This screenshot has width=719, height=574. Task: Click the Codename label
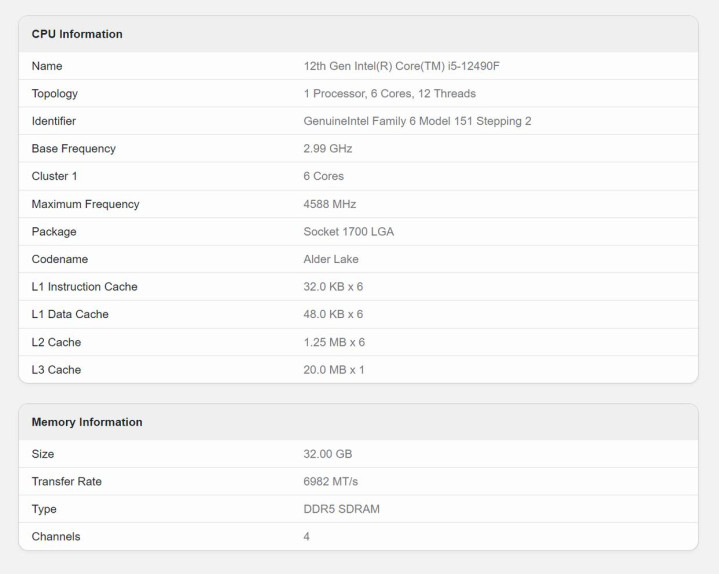point(60,259)
